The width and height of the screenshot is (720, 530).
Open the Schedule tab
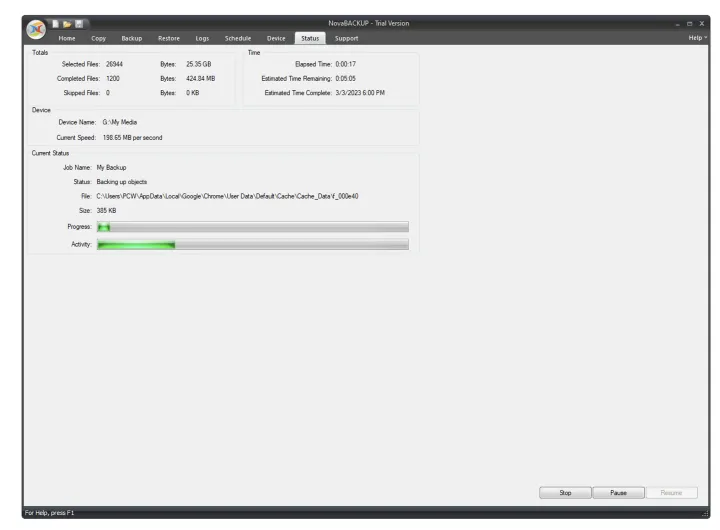tap(238, 38)
